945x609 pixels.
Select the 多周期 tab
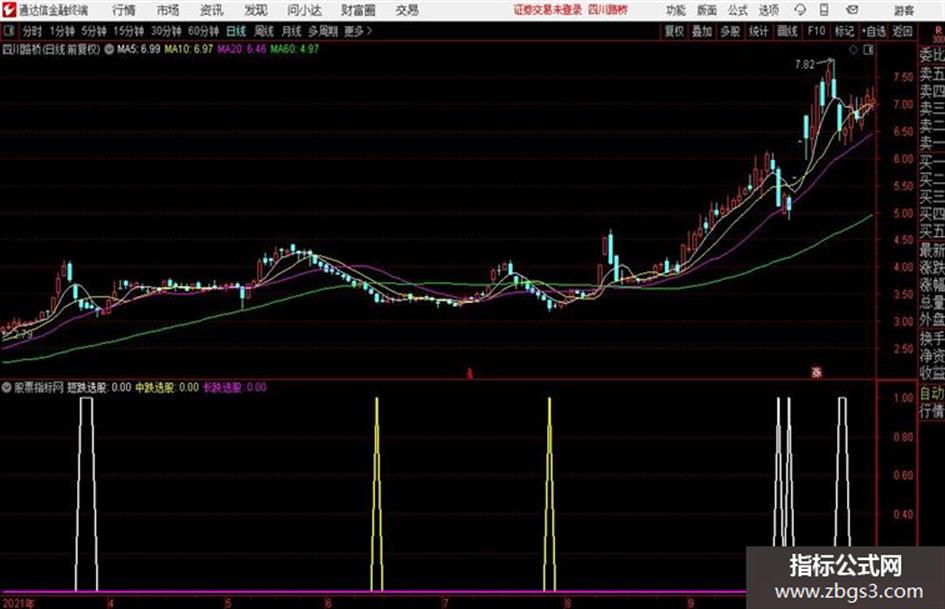(x=323, y=31)
